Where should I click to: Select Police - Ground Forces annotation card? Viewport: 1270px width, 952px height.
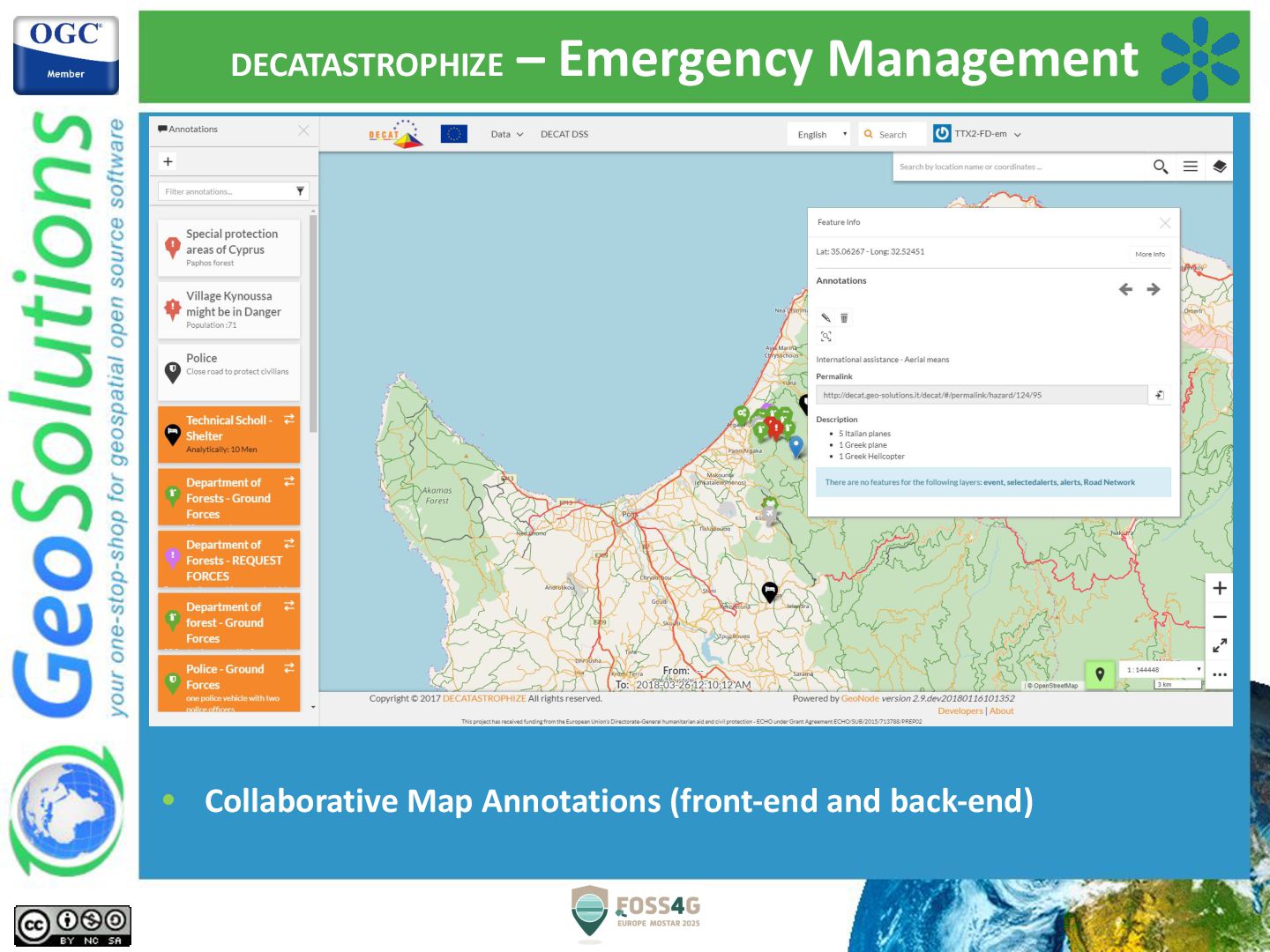click(229, 683)
